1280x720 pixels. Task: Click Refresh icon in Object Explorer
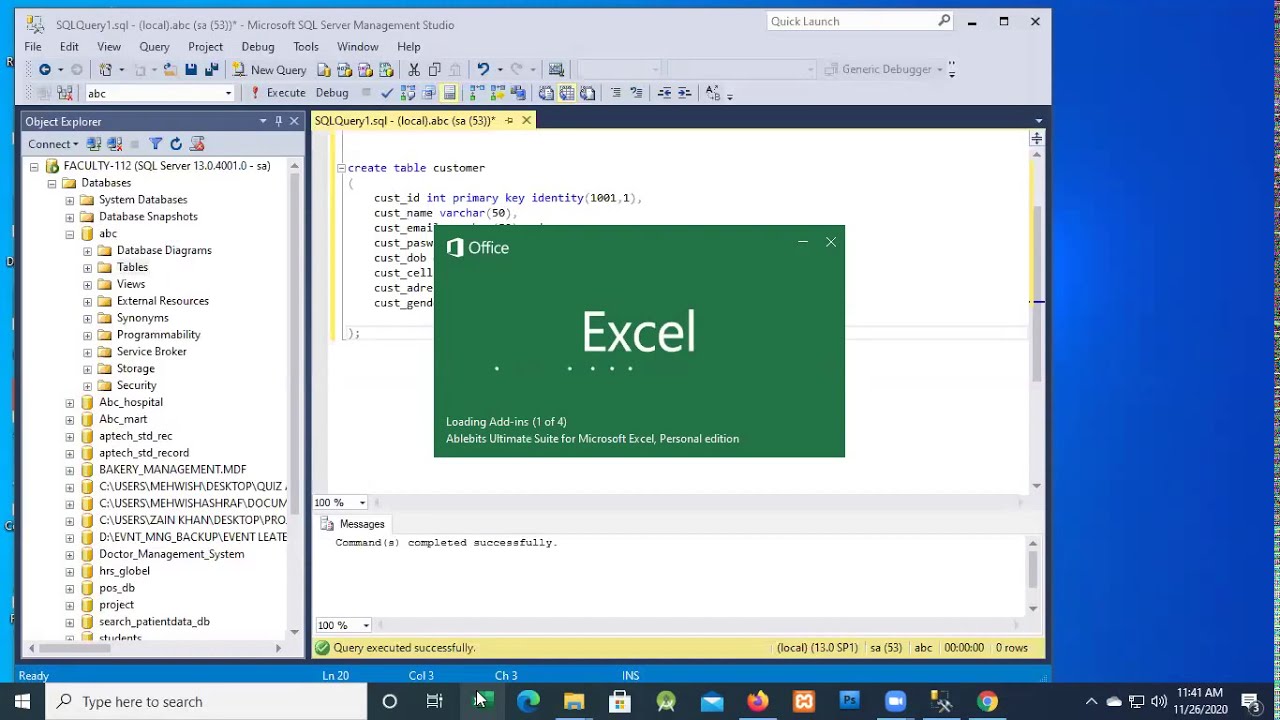[x=176, y=144]
